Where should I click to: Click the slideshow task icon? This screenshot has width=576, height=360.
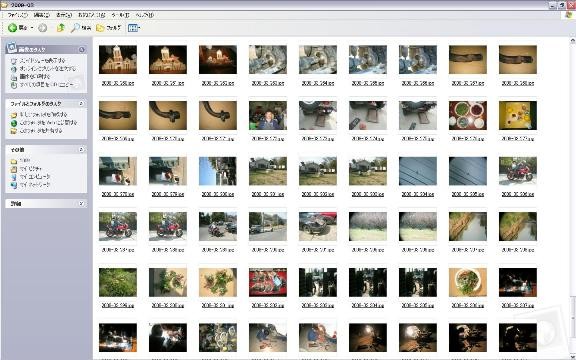14,61
